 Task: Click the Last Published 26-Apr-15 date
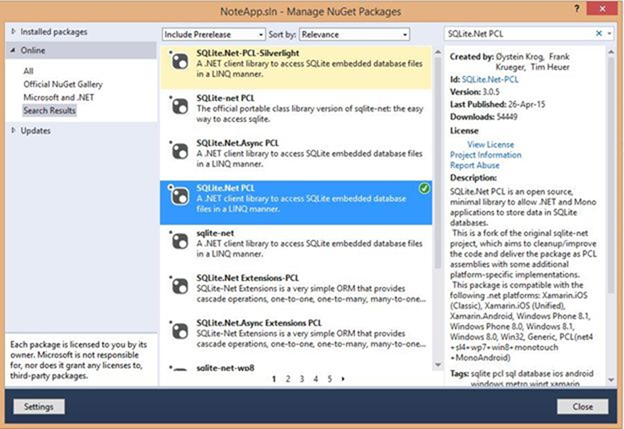tap(526, 104)
